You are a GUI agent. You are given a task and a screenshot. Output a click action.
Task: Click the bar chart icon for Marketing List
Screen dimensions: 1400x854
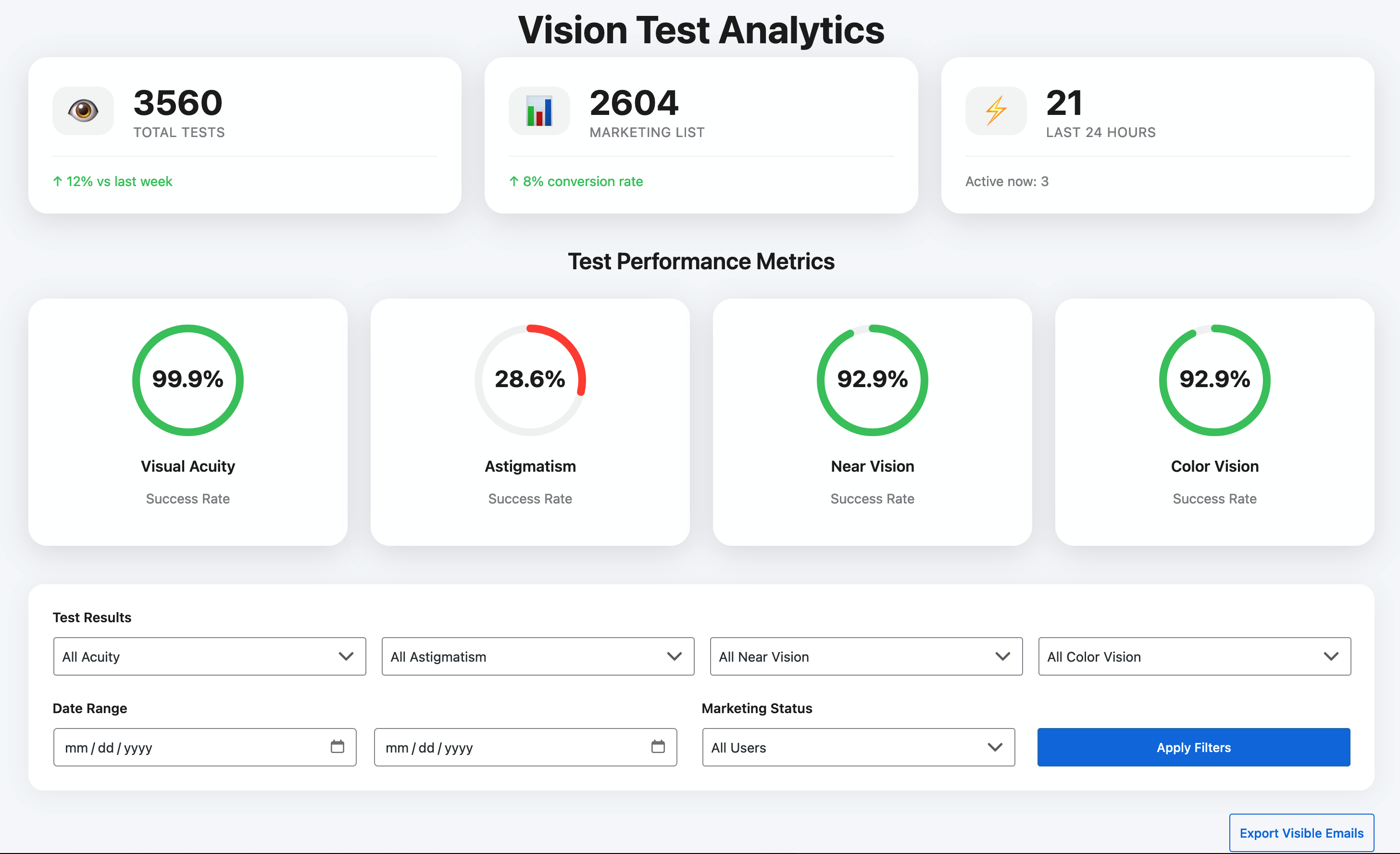pos(538,110)
